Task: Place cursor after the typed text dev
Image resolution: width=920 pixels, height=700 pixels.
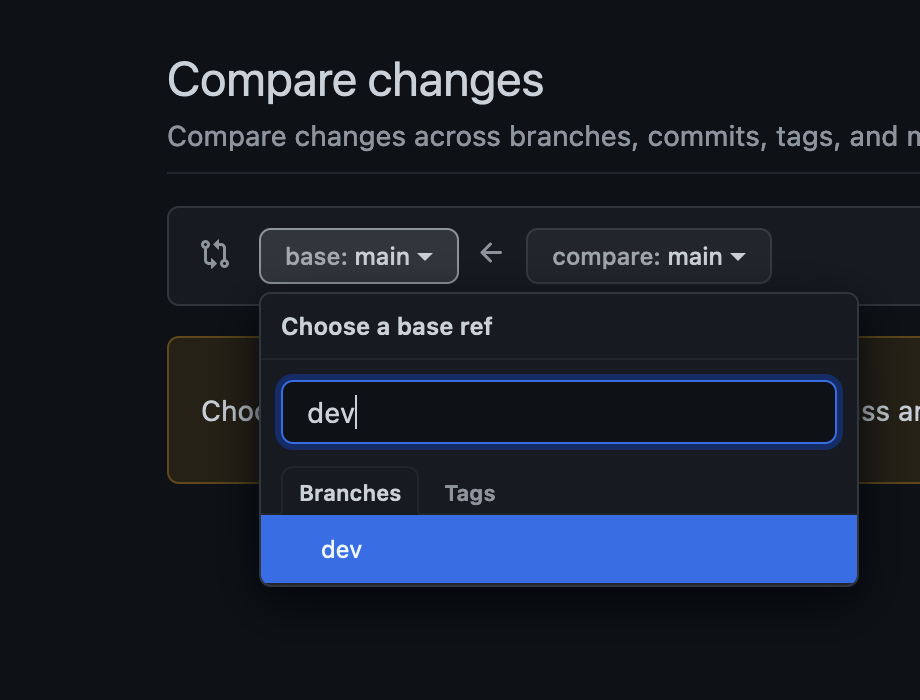Action: pos(357,411)
